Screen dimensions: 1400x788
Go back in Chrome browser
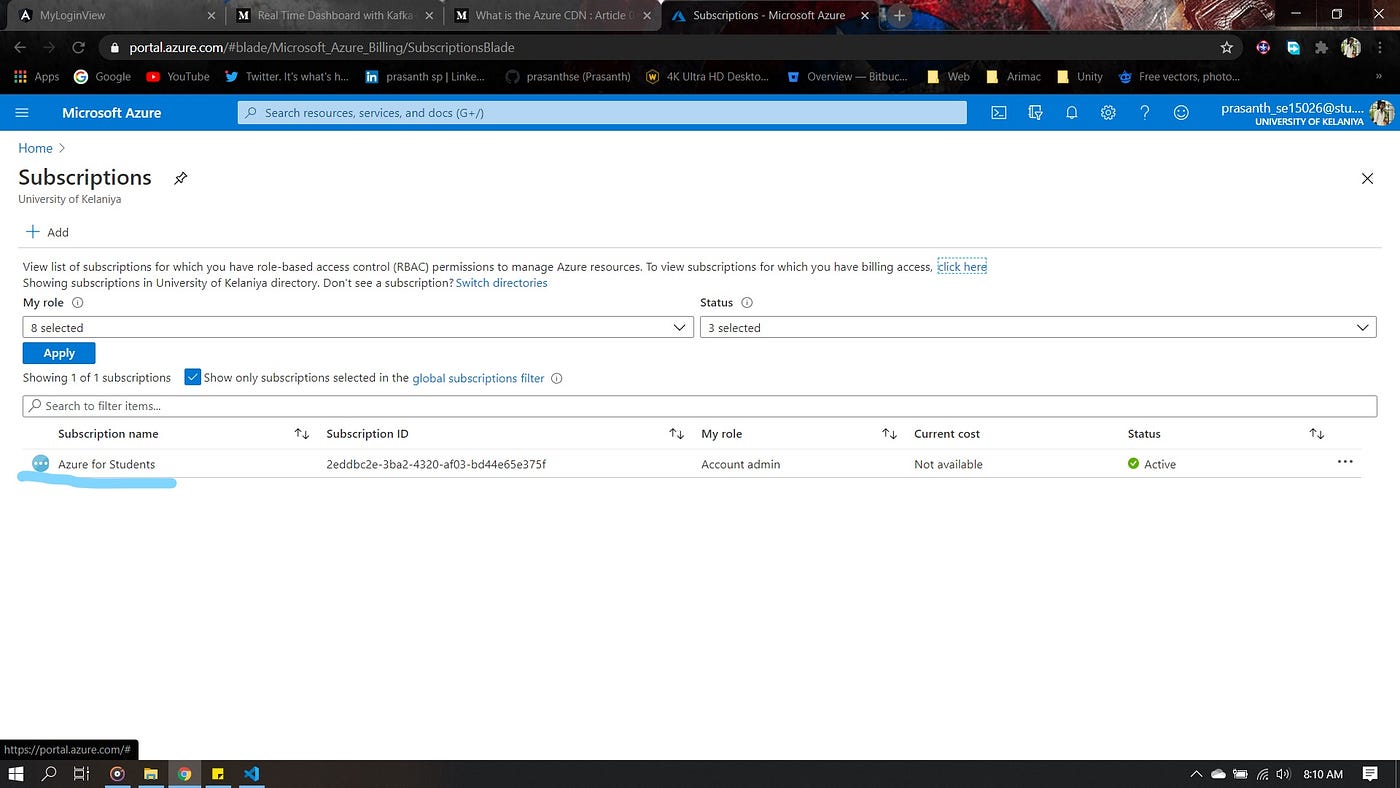point(20,47)
